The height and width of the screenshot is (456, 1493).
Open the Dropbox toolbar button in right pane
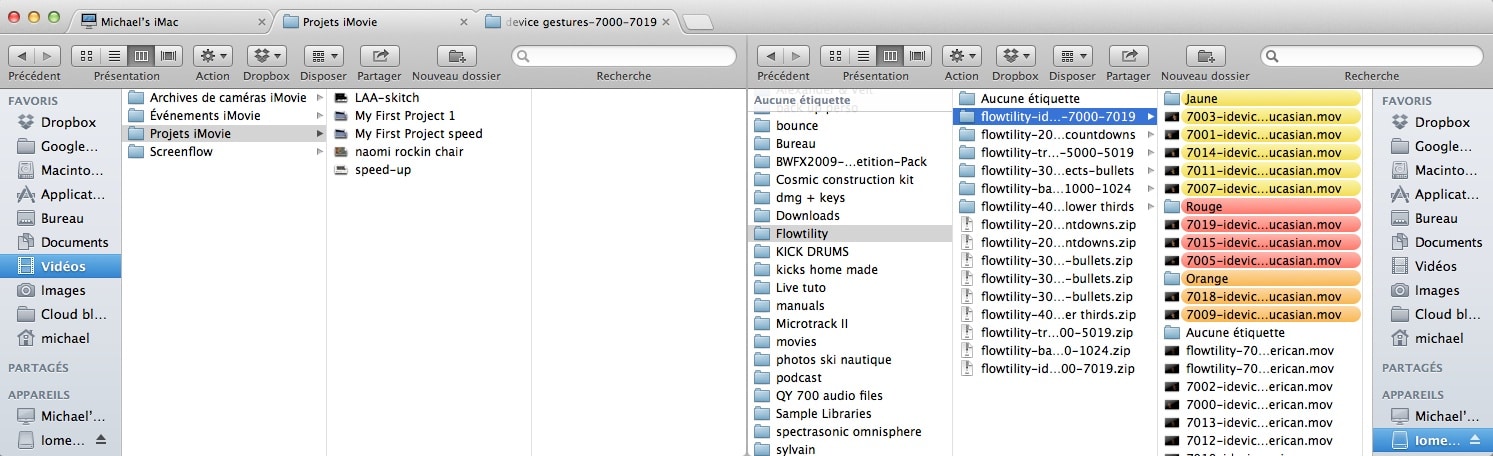(x=1015, y=56)
